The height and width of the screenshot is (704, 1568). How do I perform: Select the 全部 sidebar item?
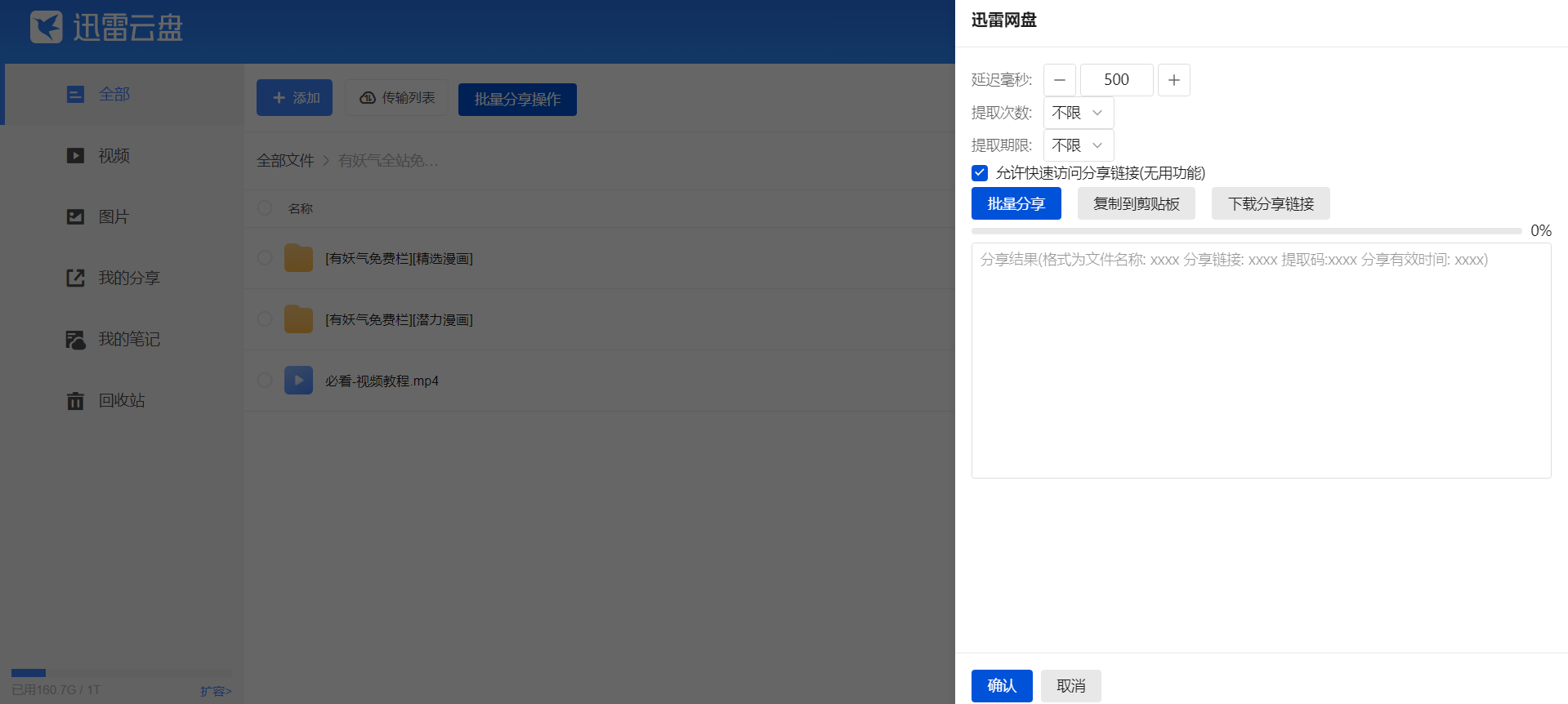click(114, 95)
